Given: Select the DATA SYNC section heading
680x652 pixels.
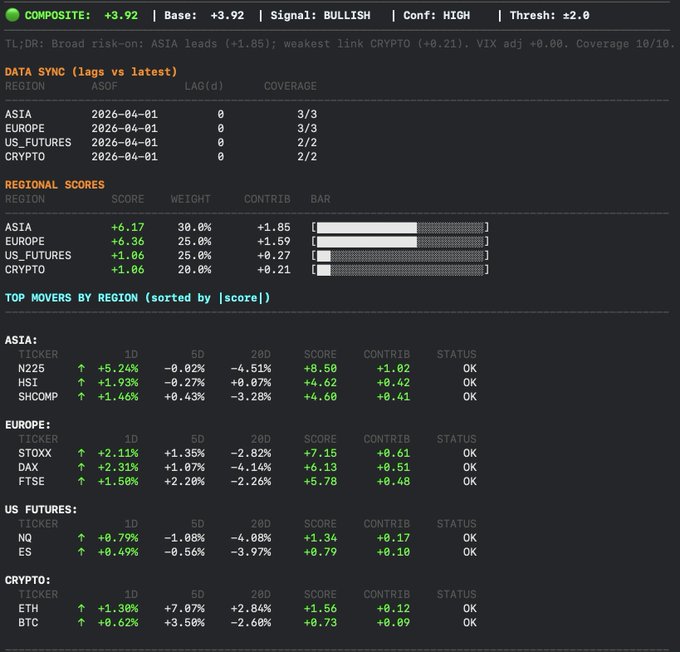Looking at the screenshot, I should click(91, 72).
